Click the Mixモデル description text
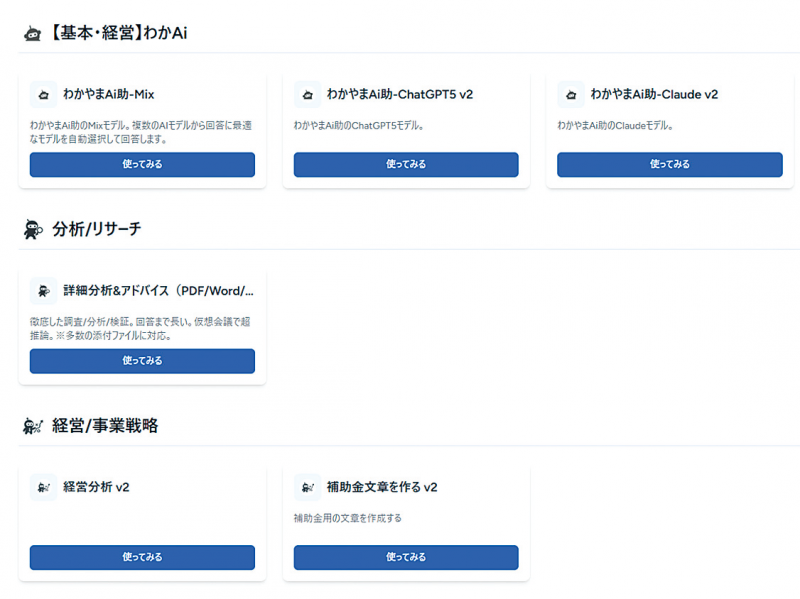 click(x=141, y=132)
